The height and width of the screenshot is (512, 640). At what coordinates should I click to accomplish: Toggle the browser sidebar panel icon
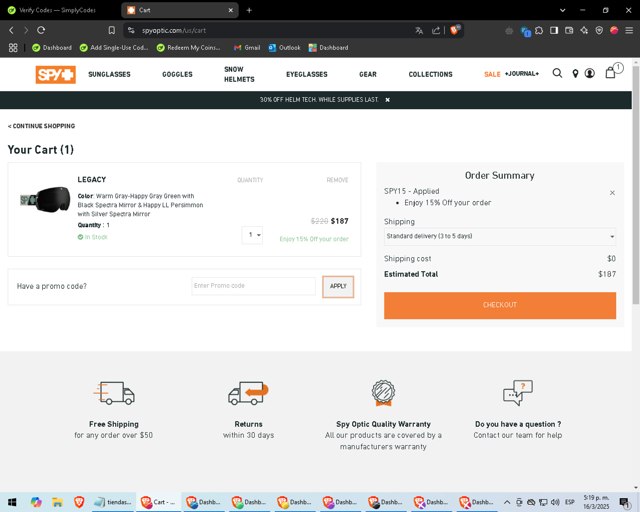(x=554, y=30)
